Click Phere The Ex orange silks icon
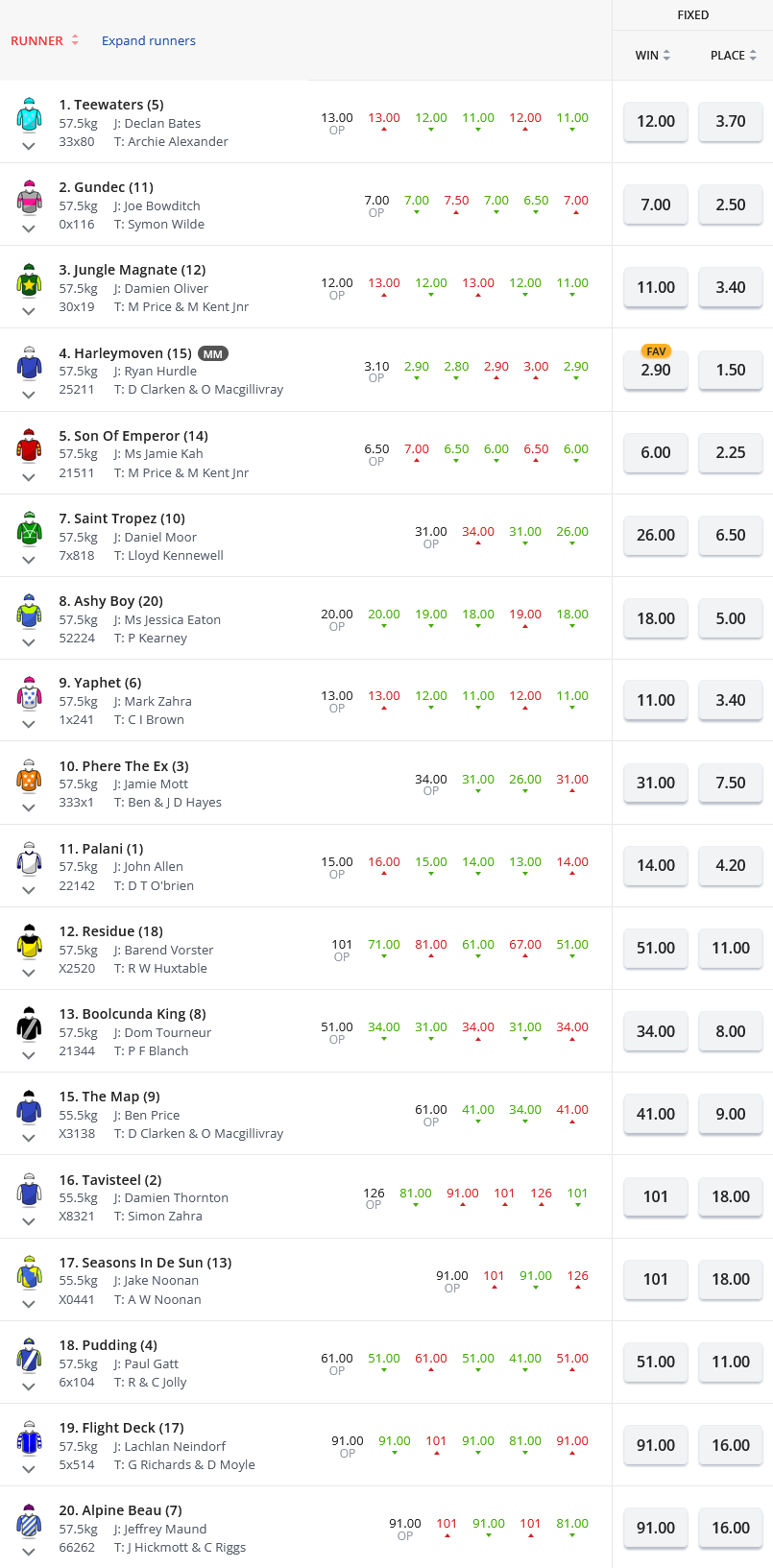This screenshot has width=773, height=1568. 29,776
